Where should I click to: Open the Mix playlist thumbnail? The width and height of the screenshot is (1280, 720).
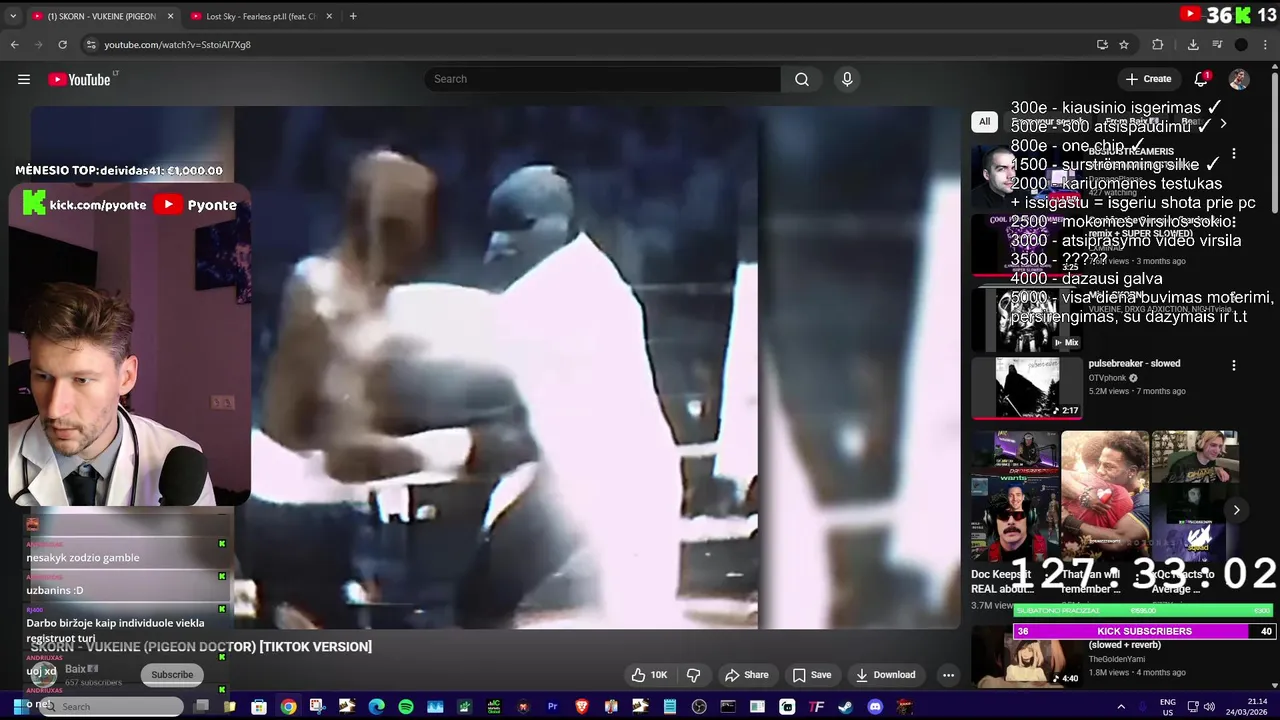(x=1027, y=319)
